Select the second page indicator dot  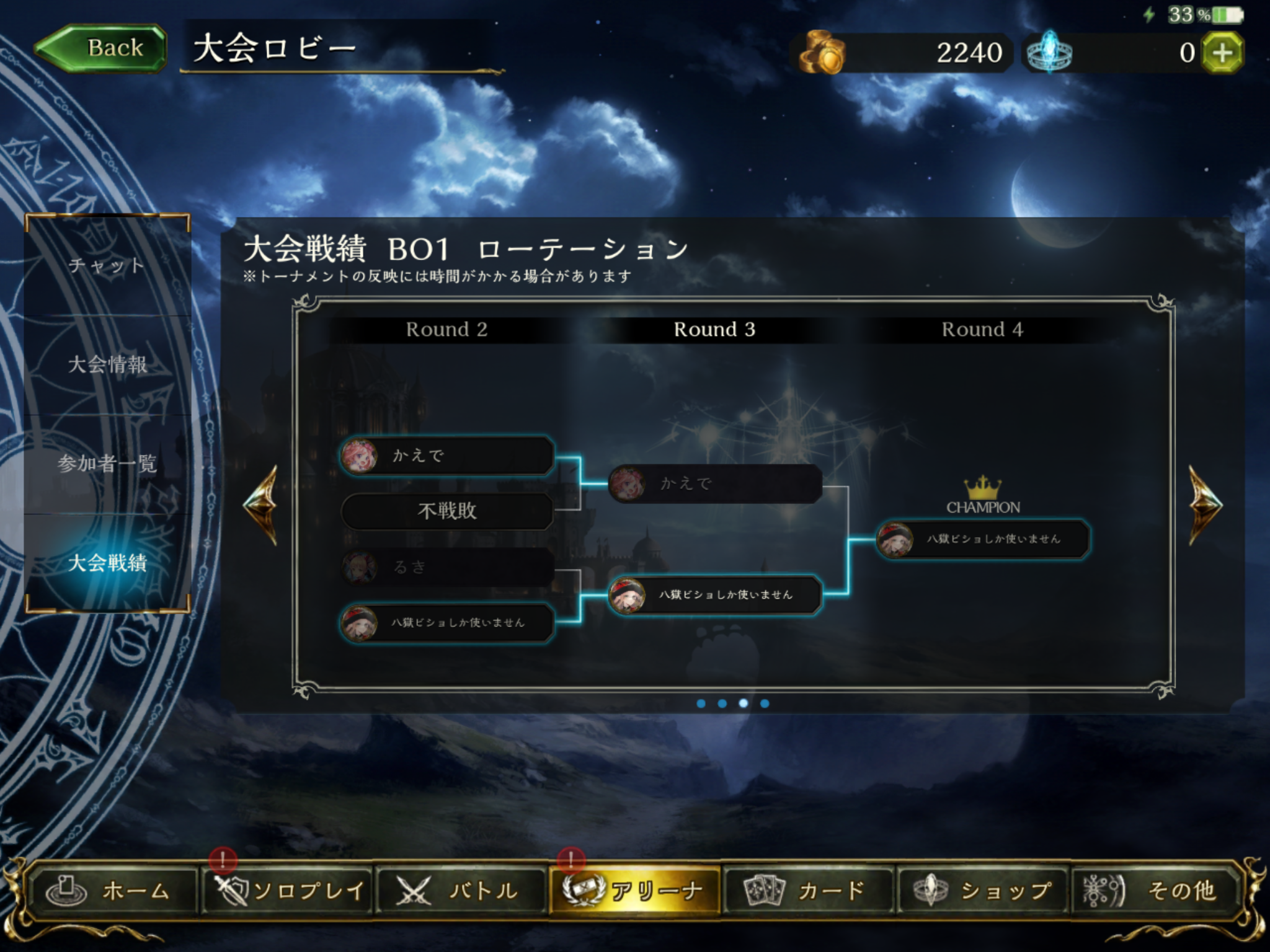click(x=722, y=703)
